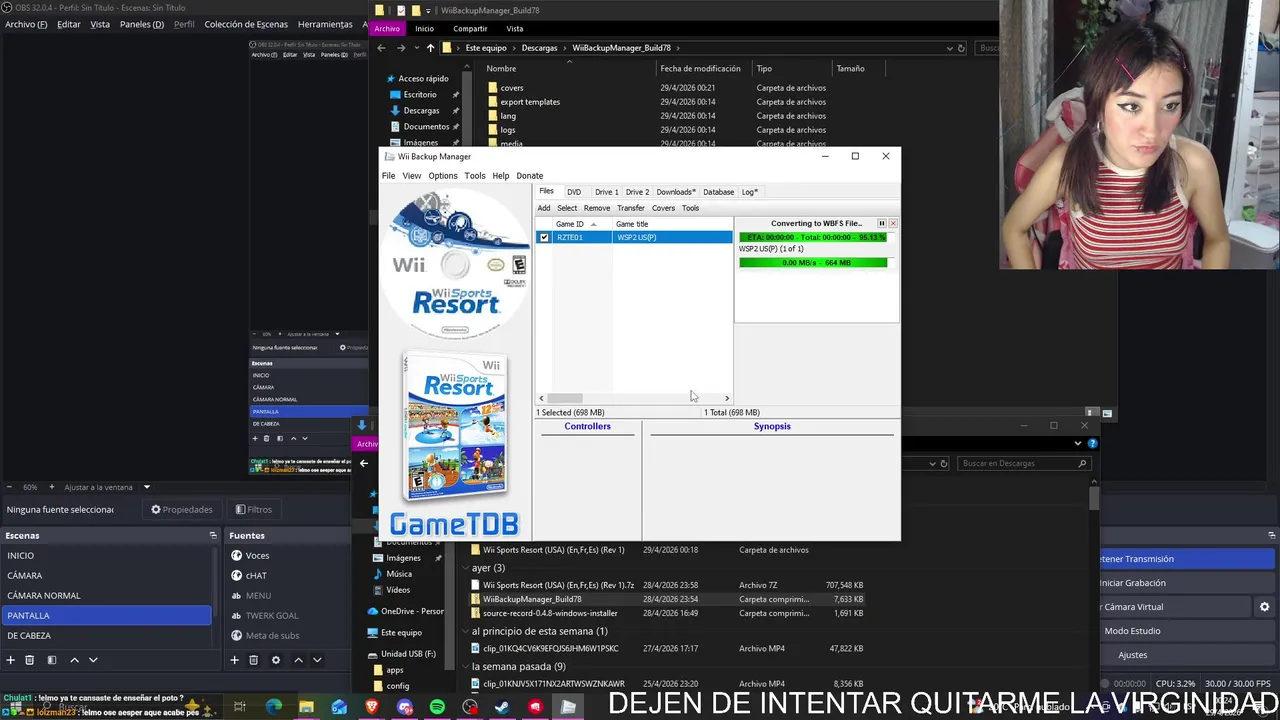Open scene filters icon in Escenas toolbar

pyautogui.click(x=52, y=660)
